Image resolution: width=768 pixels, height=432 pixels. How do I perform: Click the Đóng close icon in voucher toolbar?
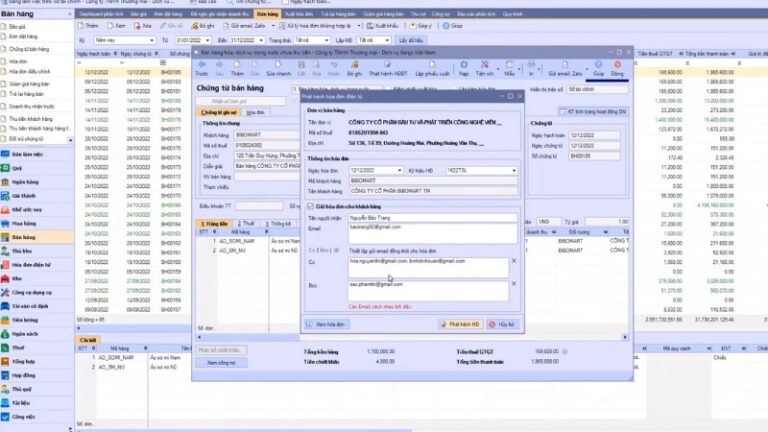(x=616, y=69)
